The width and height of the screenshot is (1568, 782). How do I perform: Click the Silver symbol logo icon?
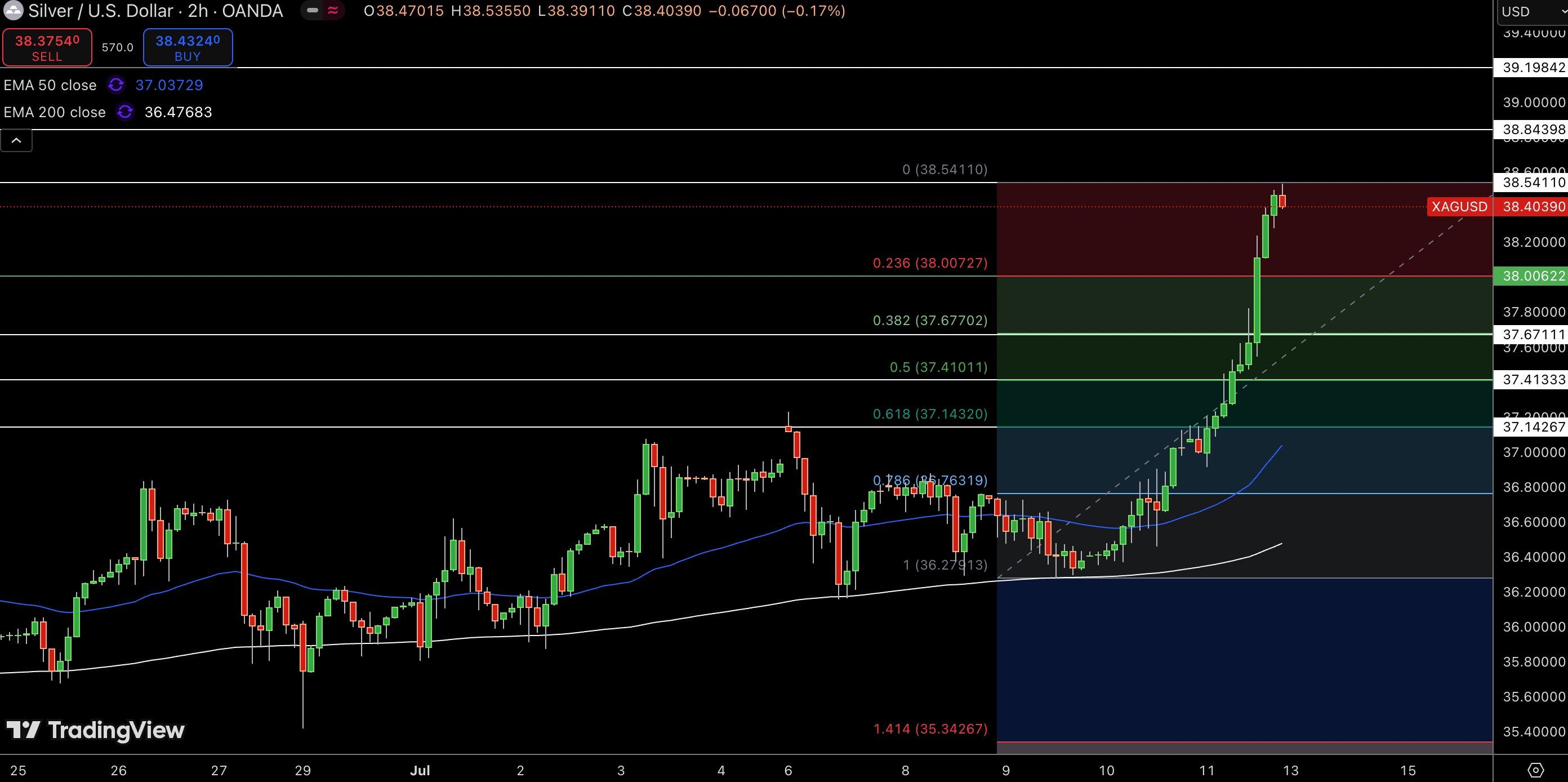click(x=14, y=10)
